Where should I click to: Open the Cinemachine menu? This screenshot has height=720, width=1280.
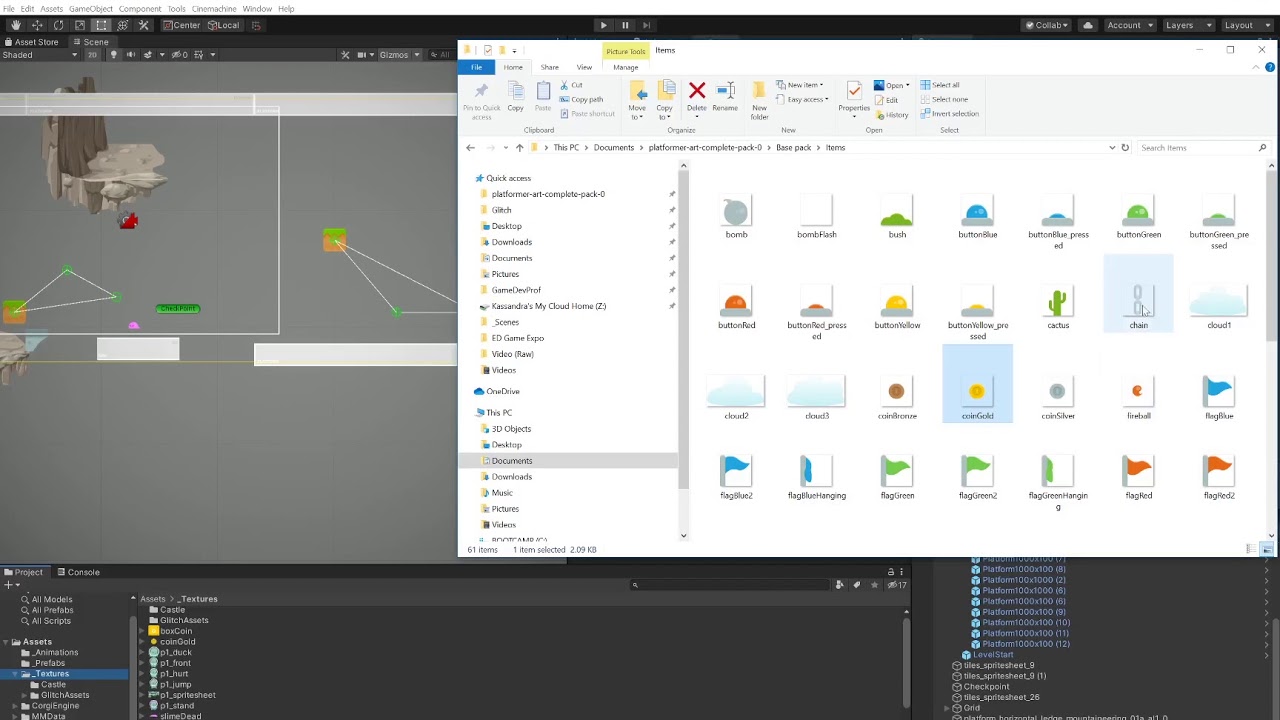[x=214, y=8]
